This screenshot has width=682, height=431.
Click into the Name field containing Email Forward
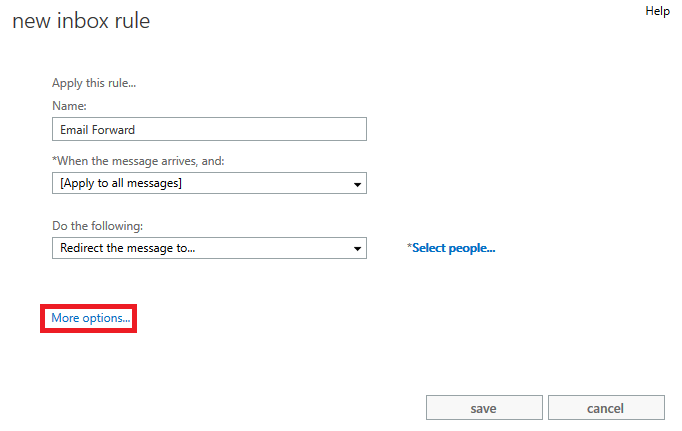click(x=209, y=129)
